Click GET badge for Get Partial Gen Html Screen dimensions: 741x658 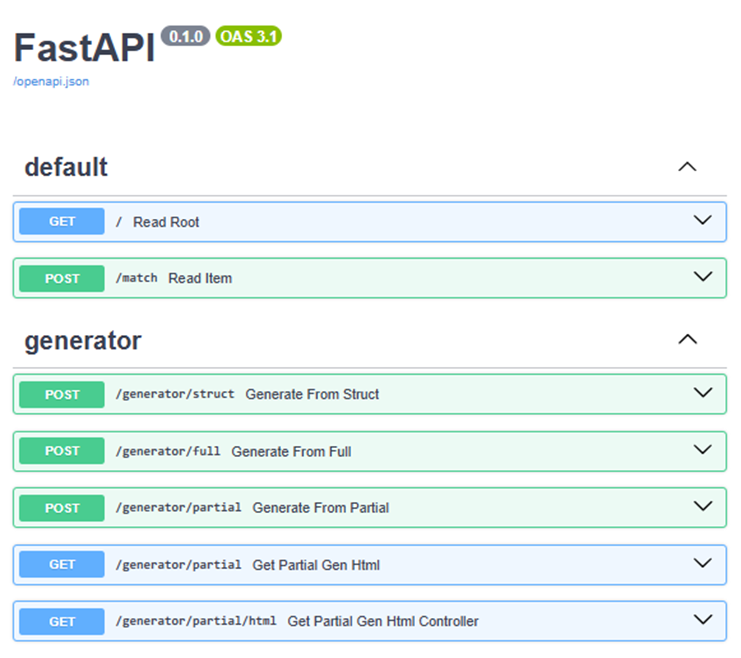tap(62, 564)
